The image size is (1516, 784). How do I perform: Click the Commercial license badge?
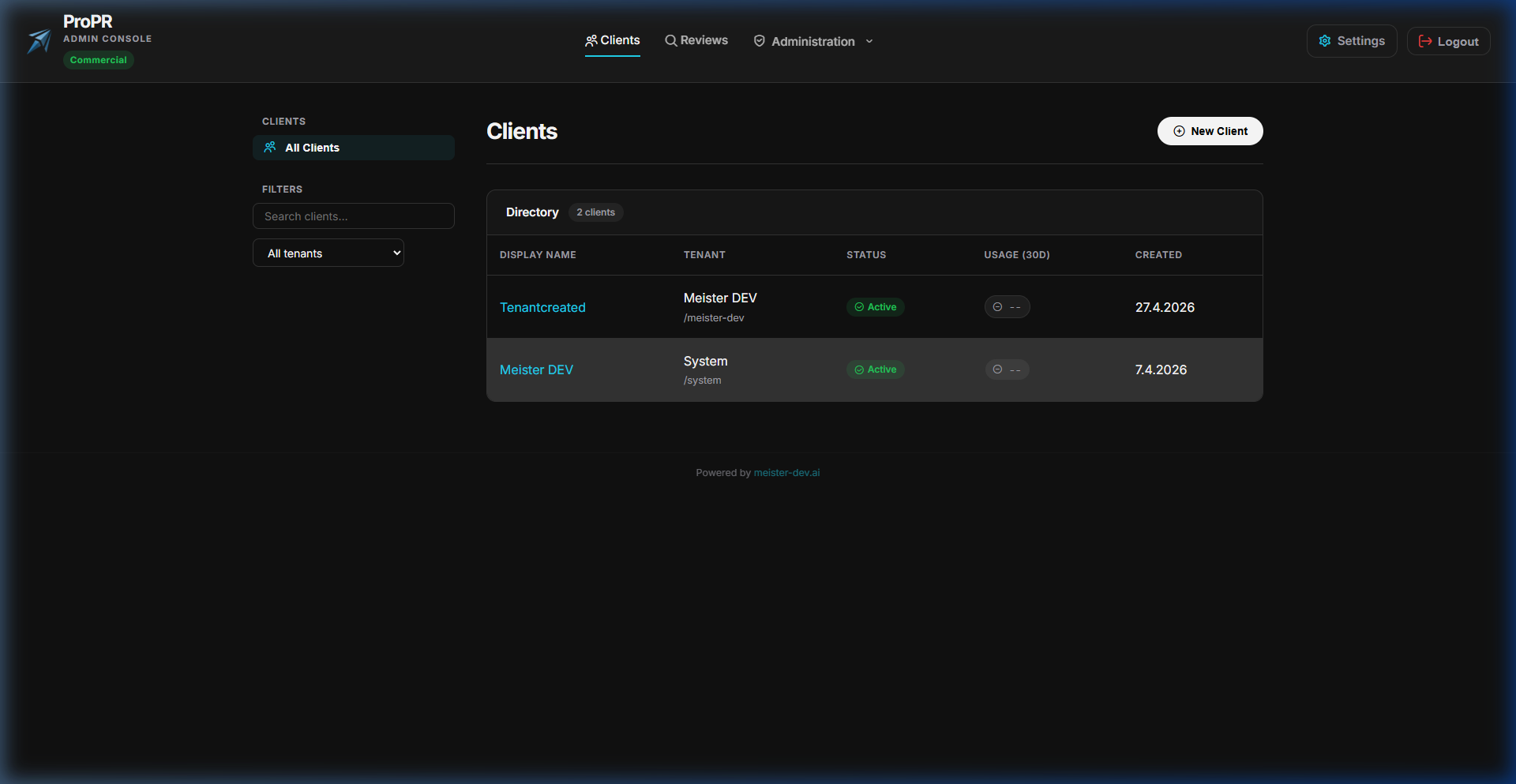tap(99, 60)
